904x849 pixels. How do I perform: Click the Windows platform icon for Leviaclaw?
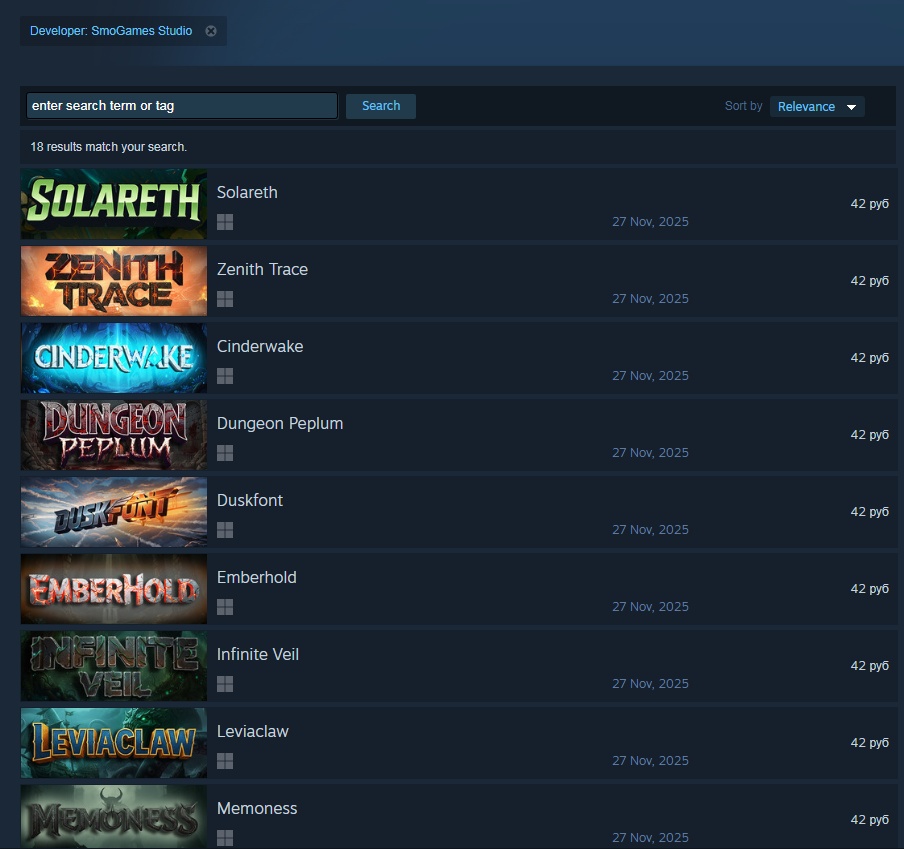pos(225,761)
